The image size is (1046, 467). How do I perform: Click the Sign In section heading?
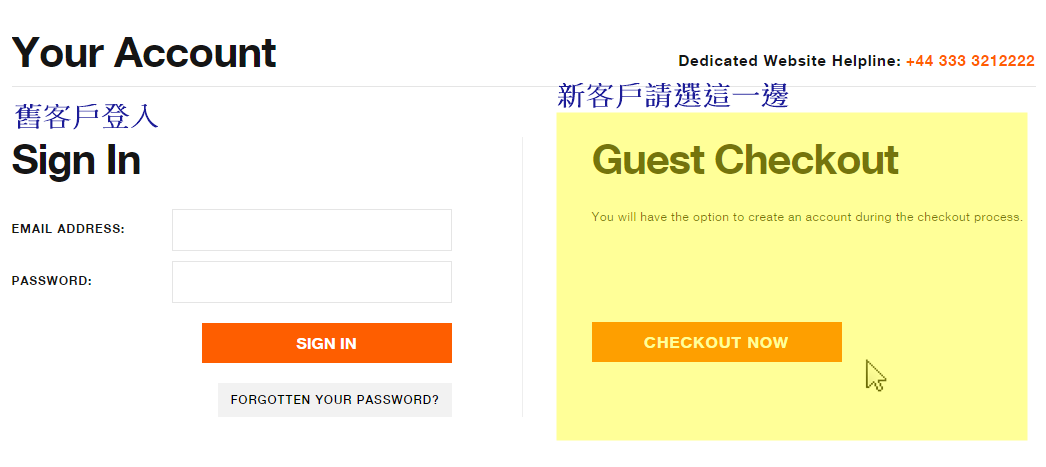(x=76, y=160)
